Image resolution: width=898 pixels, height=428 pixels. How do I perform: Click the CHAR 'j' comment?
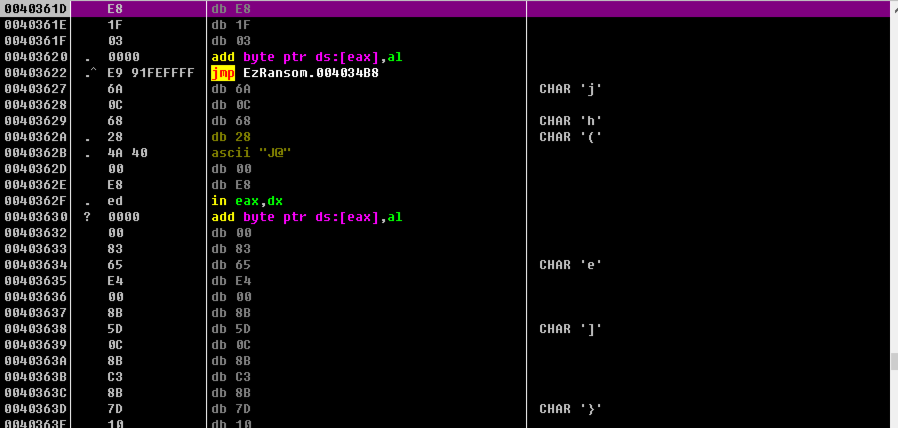tap(570, 89)
